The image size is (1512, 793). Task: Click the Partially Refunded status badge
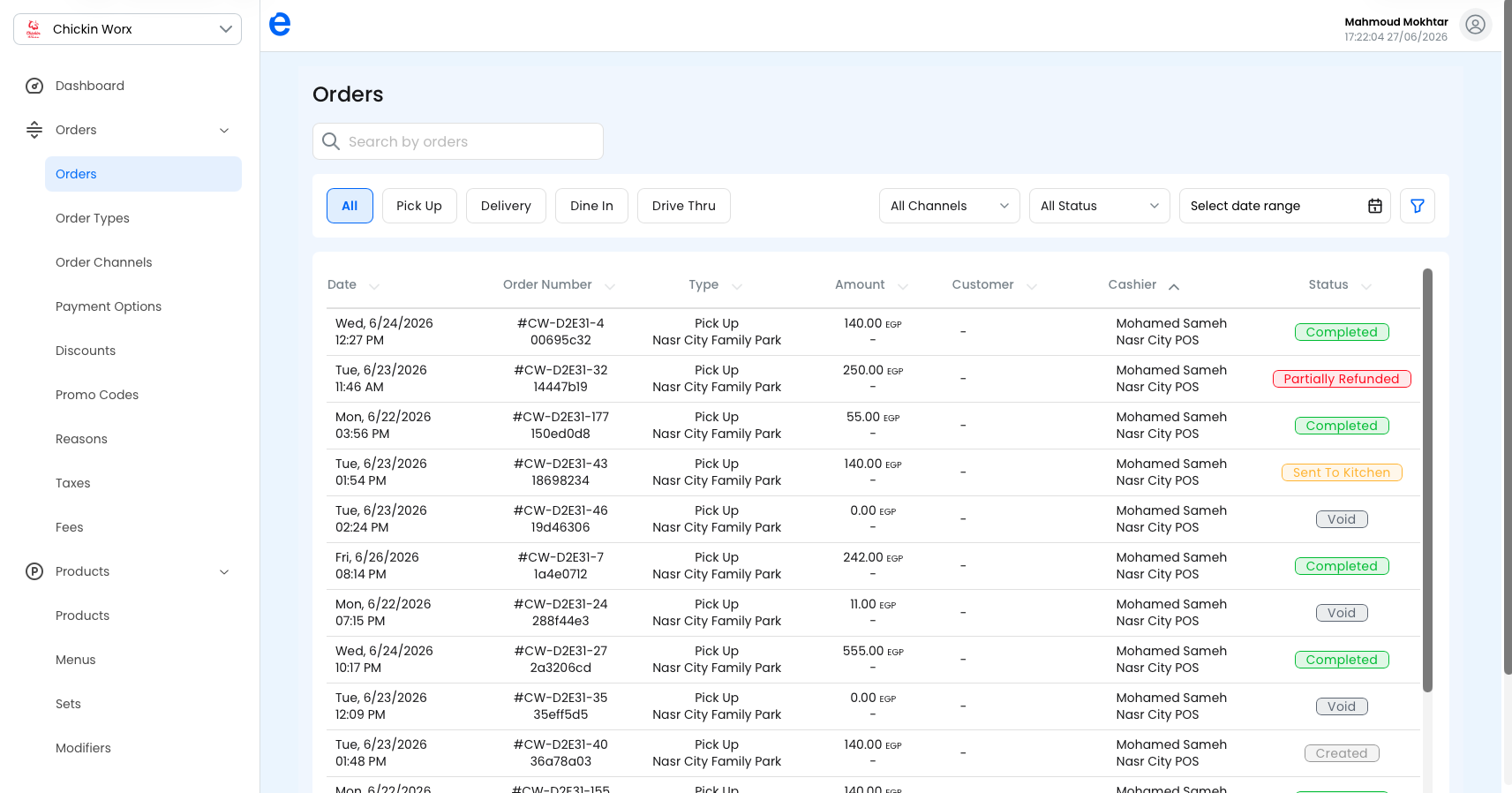[x=1342, y=379]
